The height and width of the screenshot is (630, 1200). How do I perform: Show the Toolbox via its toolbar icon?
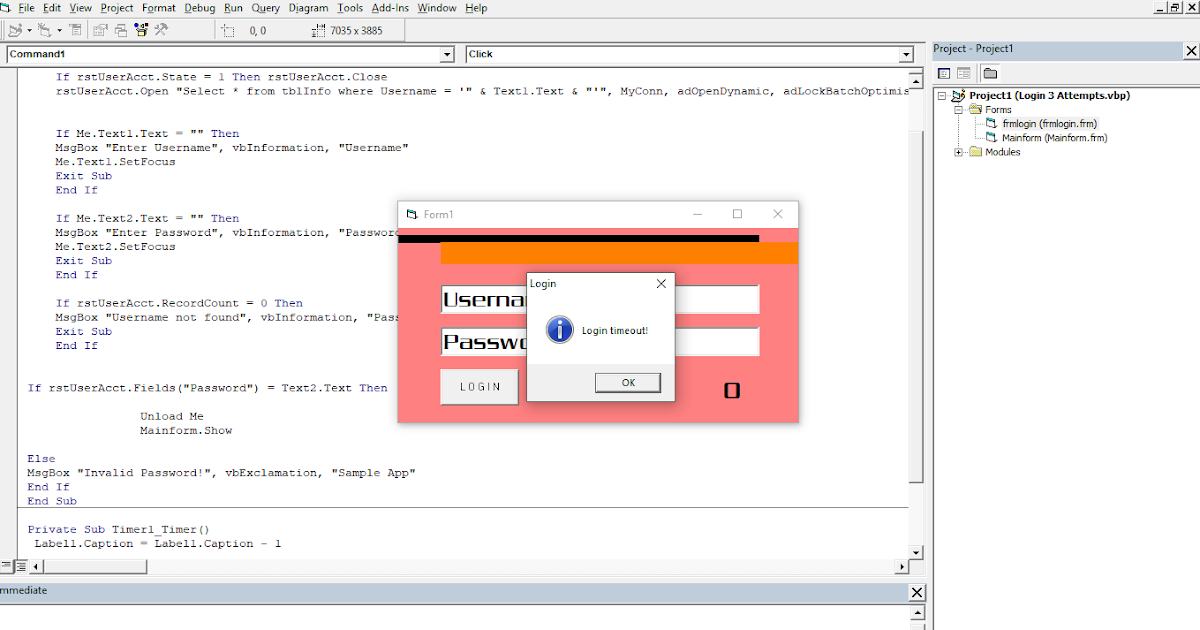[160, 30]
